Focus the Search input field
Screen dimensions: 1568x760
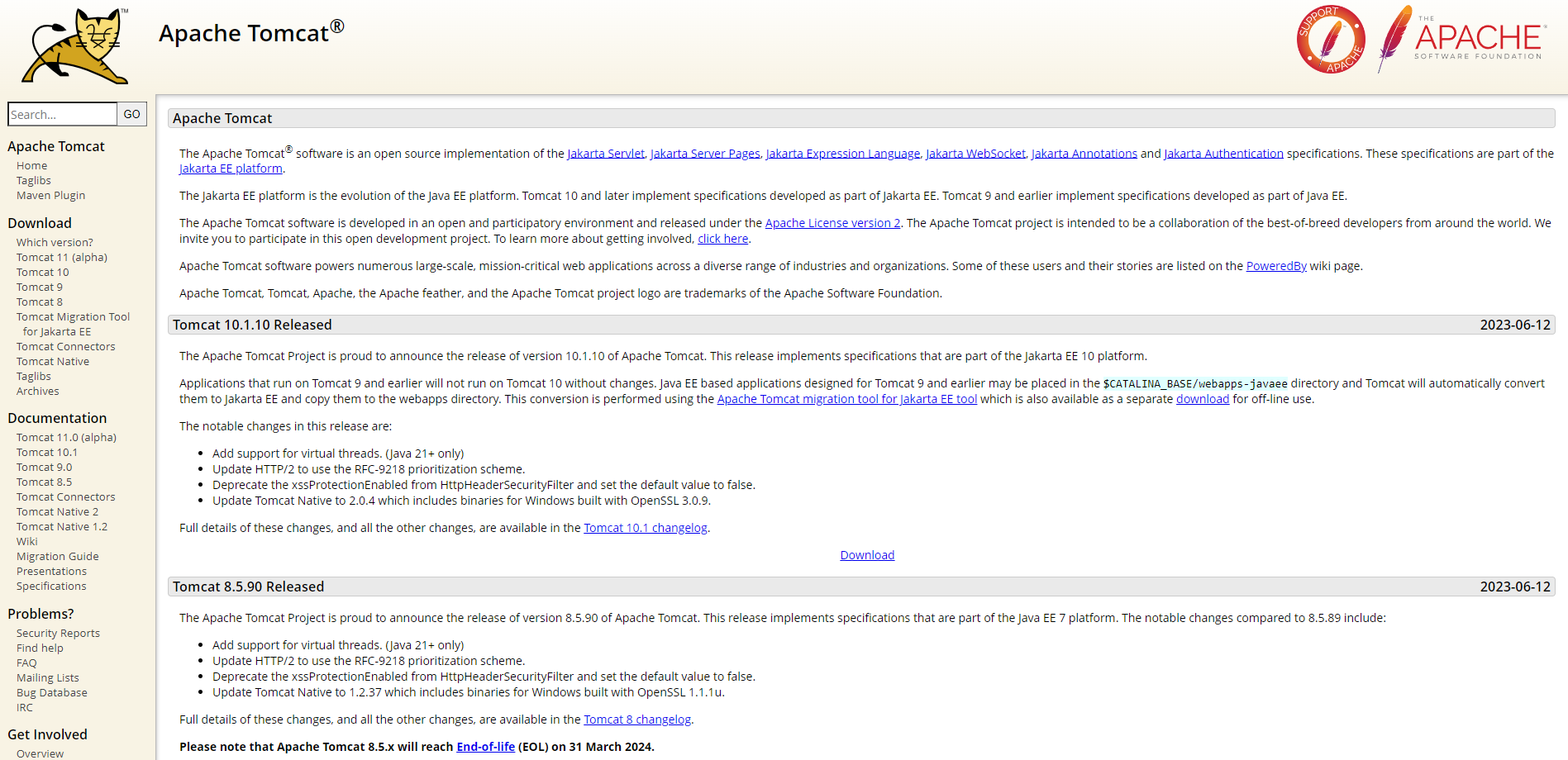pos(62,114)
